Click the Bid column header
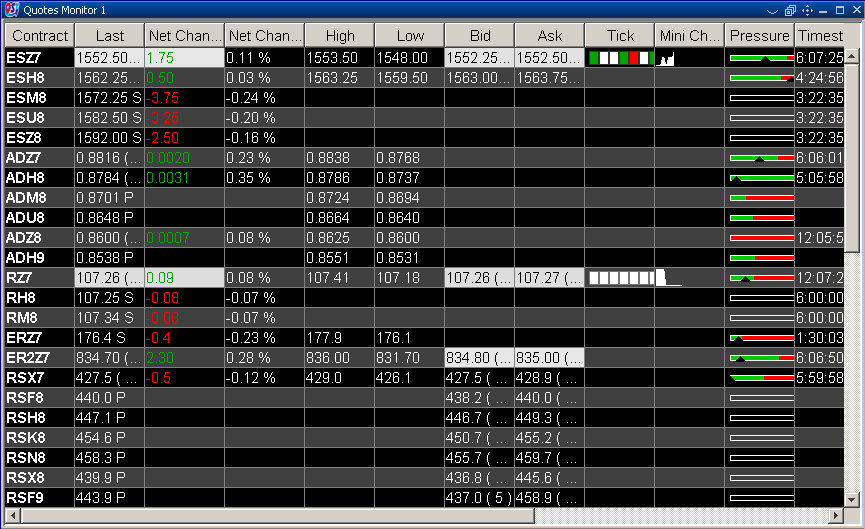865x529 pixels. point(480,36)
